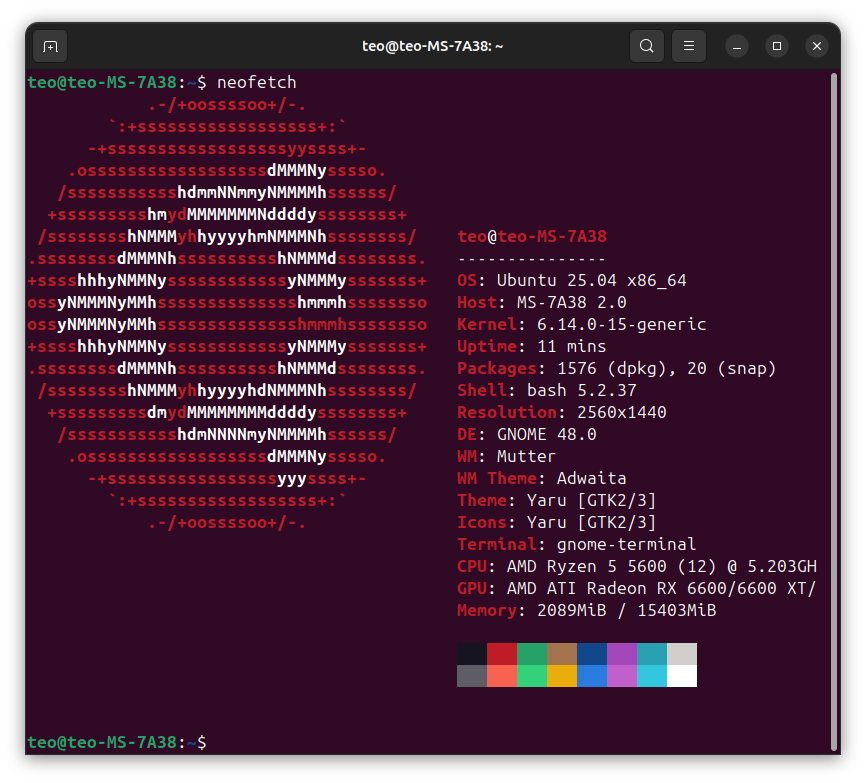The image size is (866, 783).
Task: Click the cyan palette block
Action: tap(652, 676)
